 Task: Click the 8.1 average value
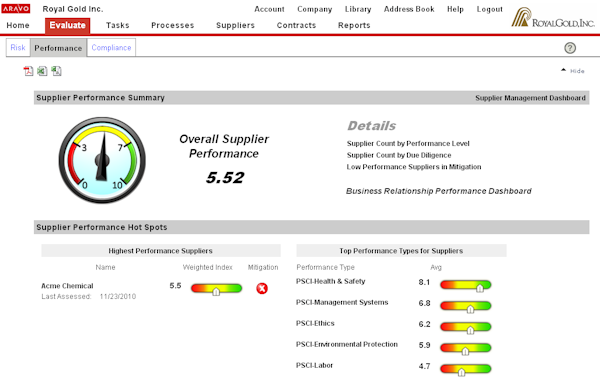coord(424,282)
